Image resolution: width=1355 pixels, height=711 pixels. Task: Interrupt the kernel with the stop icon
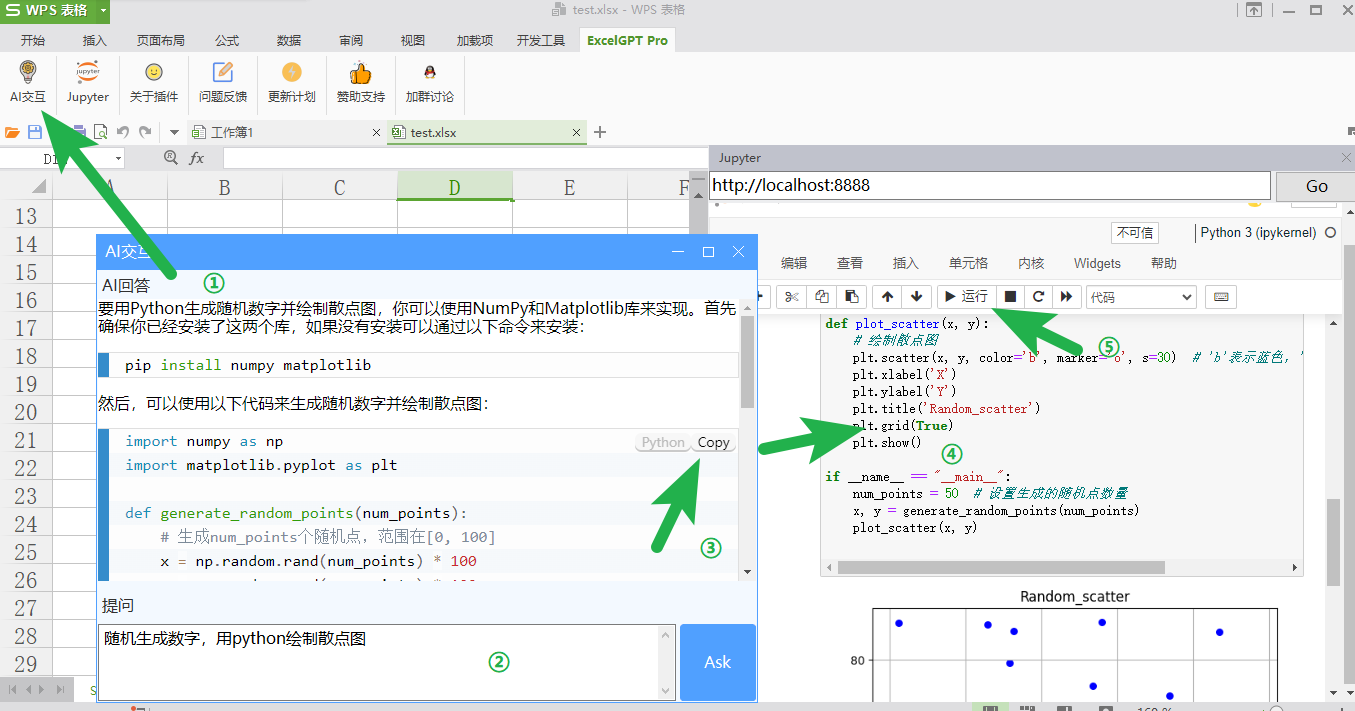pos(1010,297)
